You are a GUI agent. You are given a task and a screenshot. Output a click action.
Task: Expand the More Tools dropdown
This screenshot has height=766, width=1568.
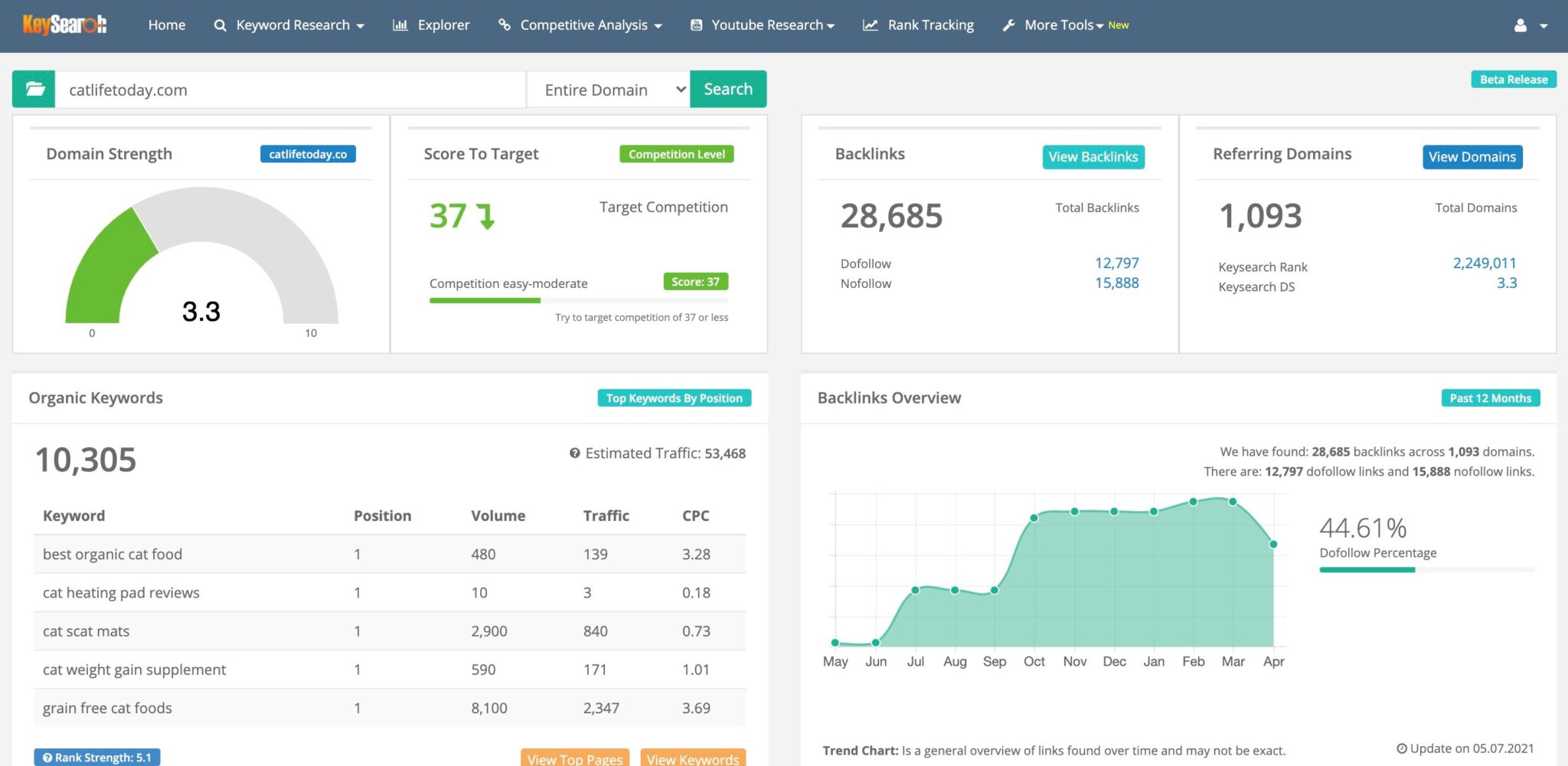pos(1099,26)
